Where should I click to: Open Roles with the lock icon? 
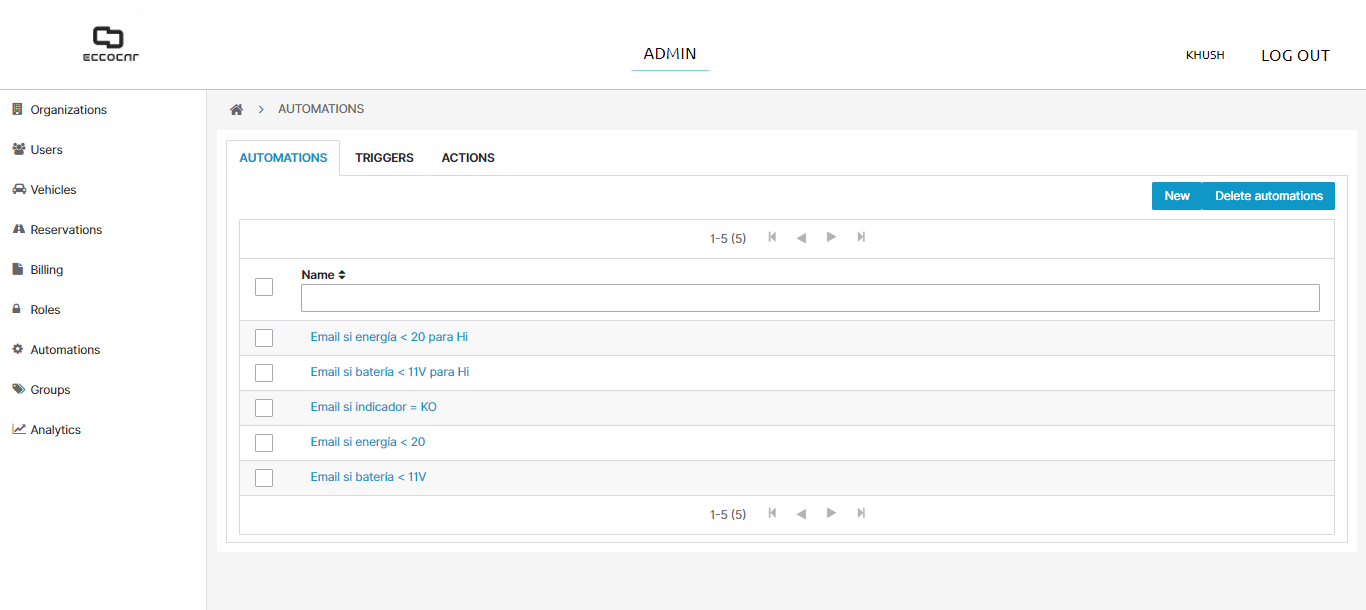pos(17,310)
